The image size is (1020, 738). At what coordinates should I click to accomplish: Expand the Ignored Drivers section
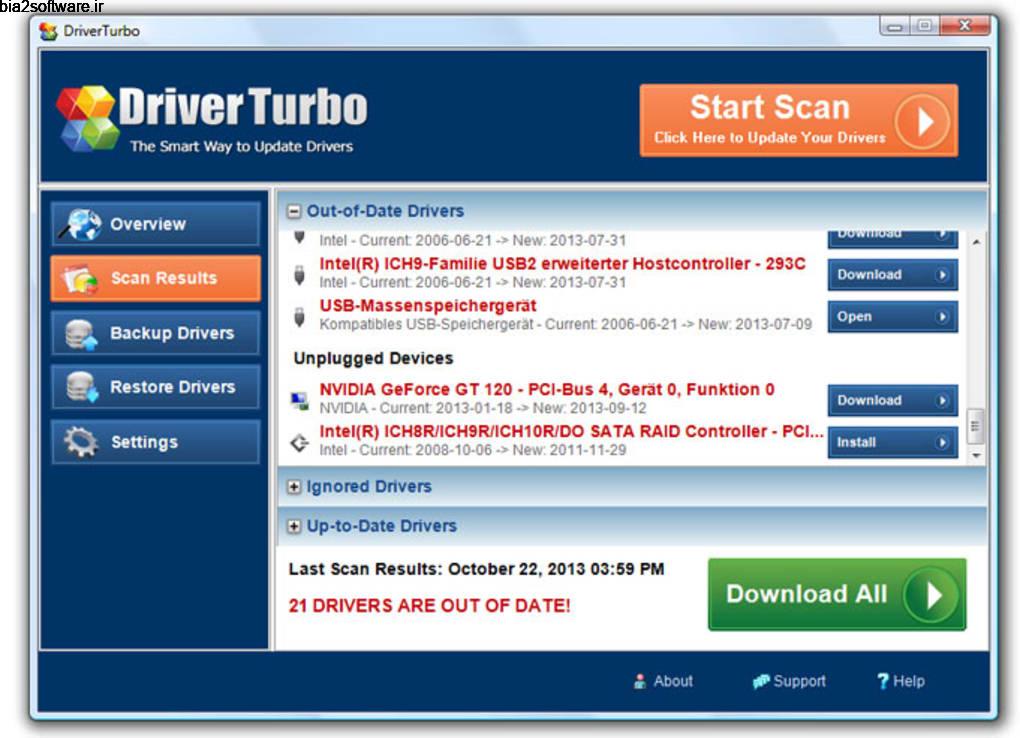[x=293, y=486]
